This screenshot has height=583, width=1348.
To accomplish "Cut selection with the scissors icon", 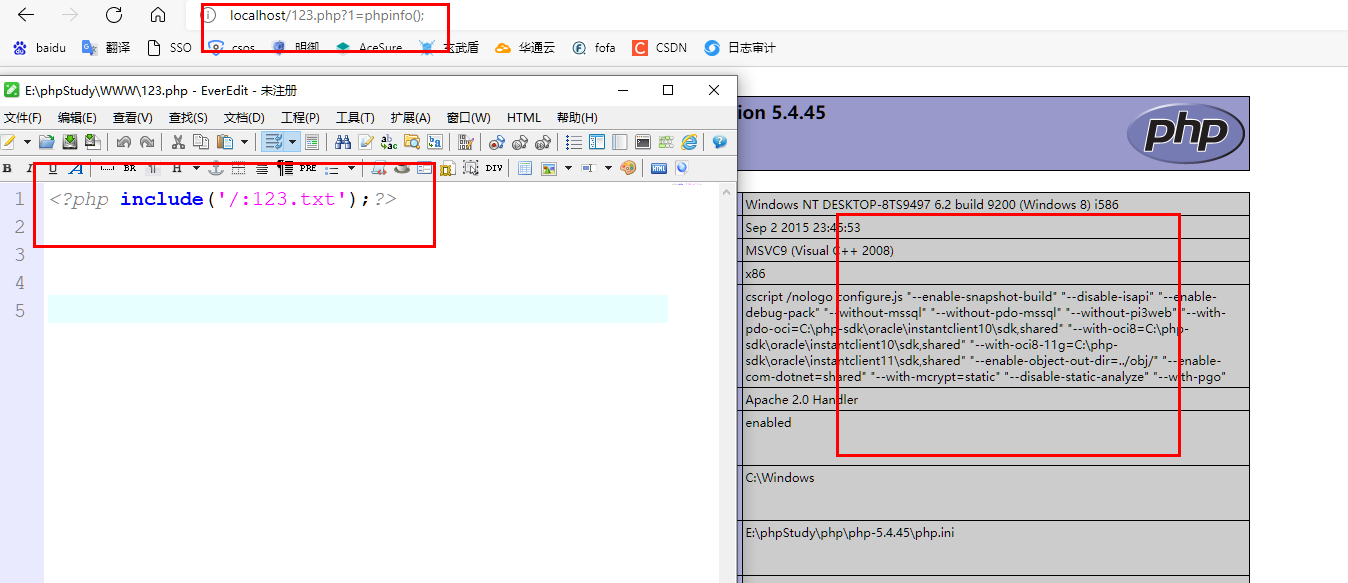I will 178,142.
